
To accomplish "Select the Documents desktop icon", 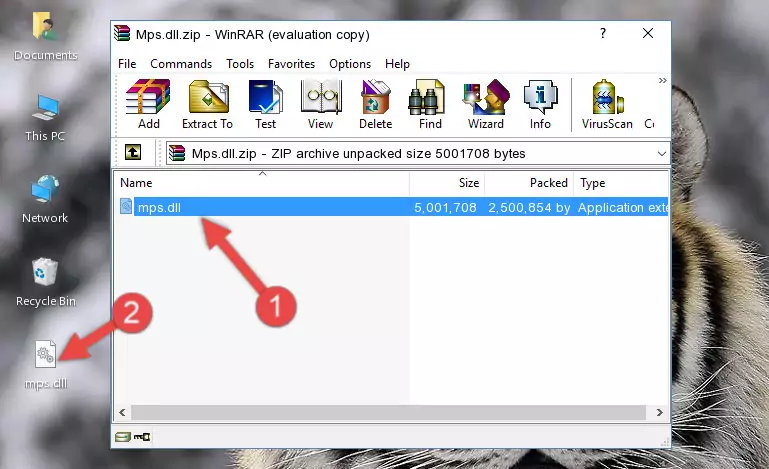I will click(x=46, y=37).
